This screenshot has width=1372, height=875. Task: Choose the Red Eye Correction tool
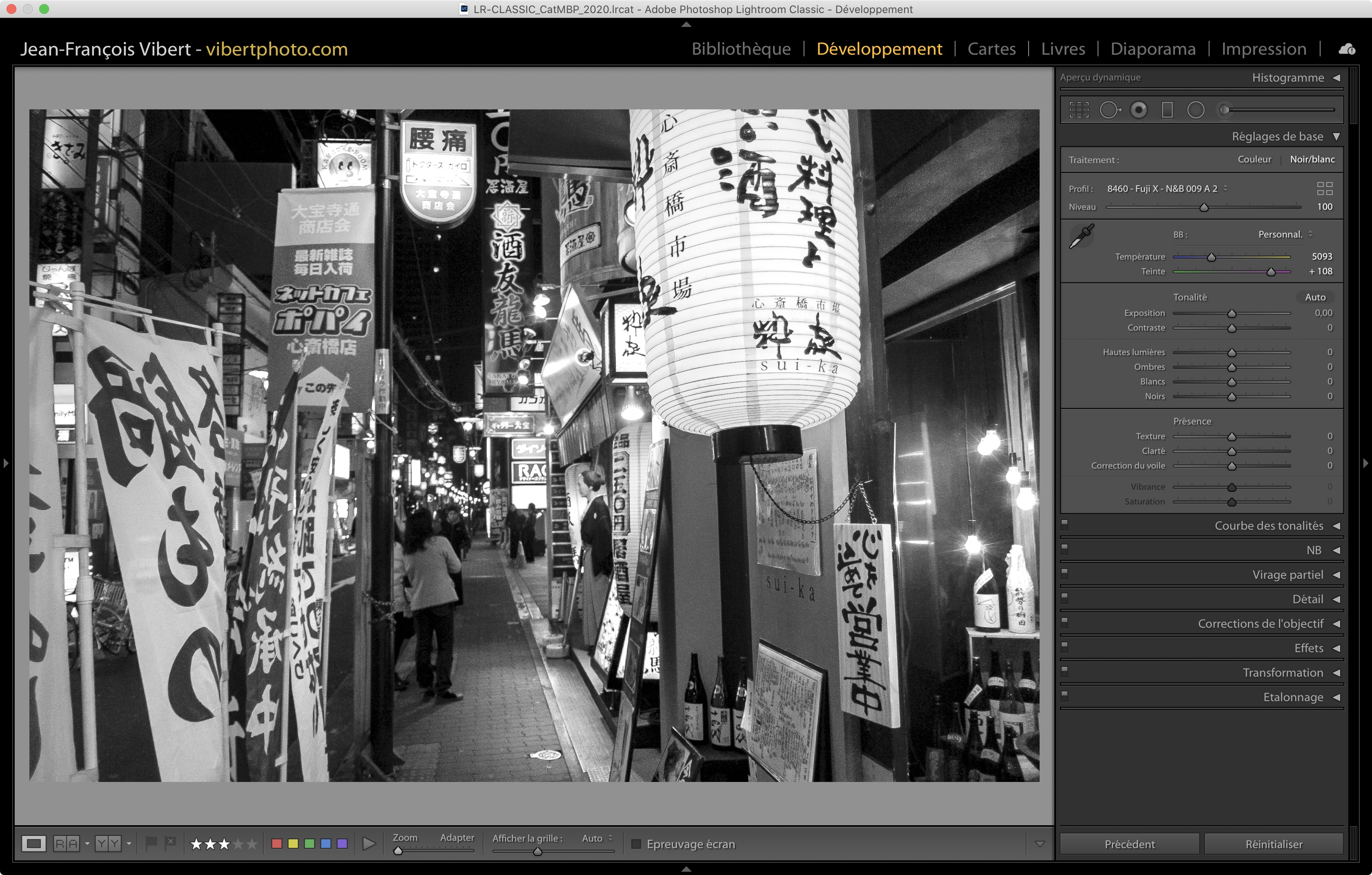point(1138,110)
